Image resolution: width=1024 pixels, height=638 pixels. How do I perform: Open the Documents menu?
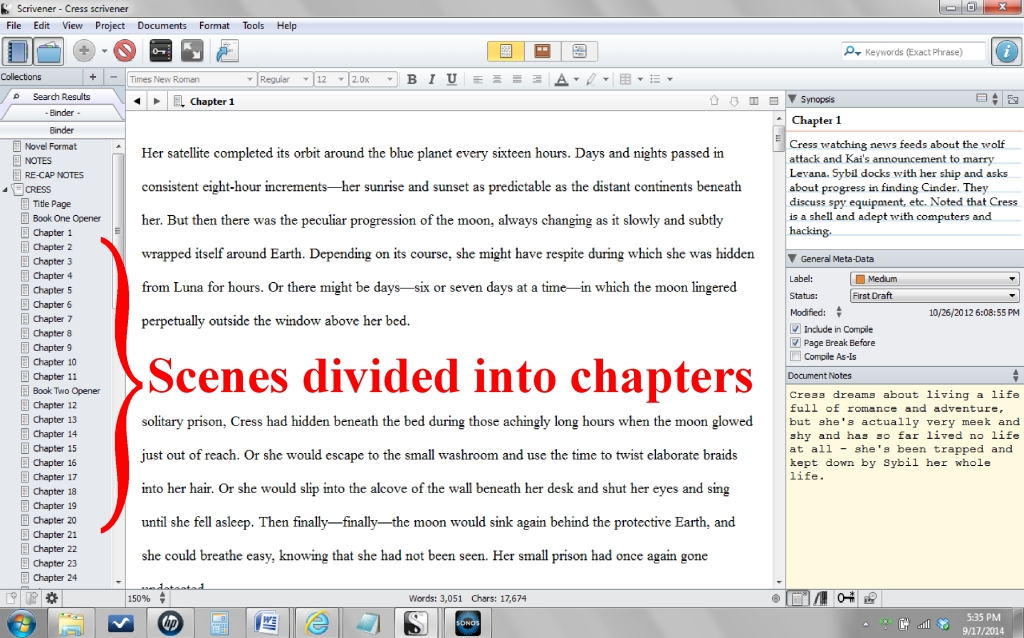(x=162, y=25)
